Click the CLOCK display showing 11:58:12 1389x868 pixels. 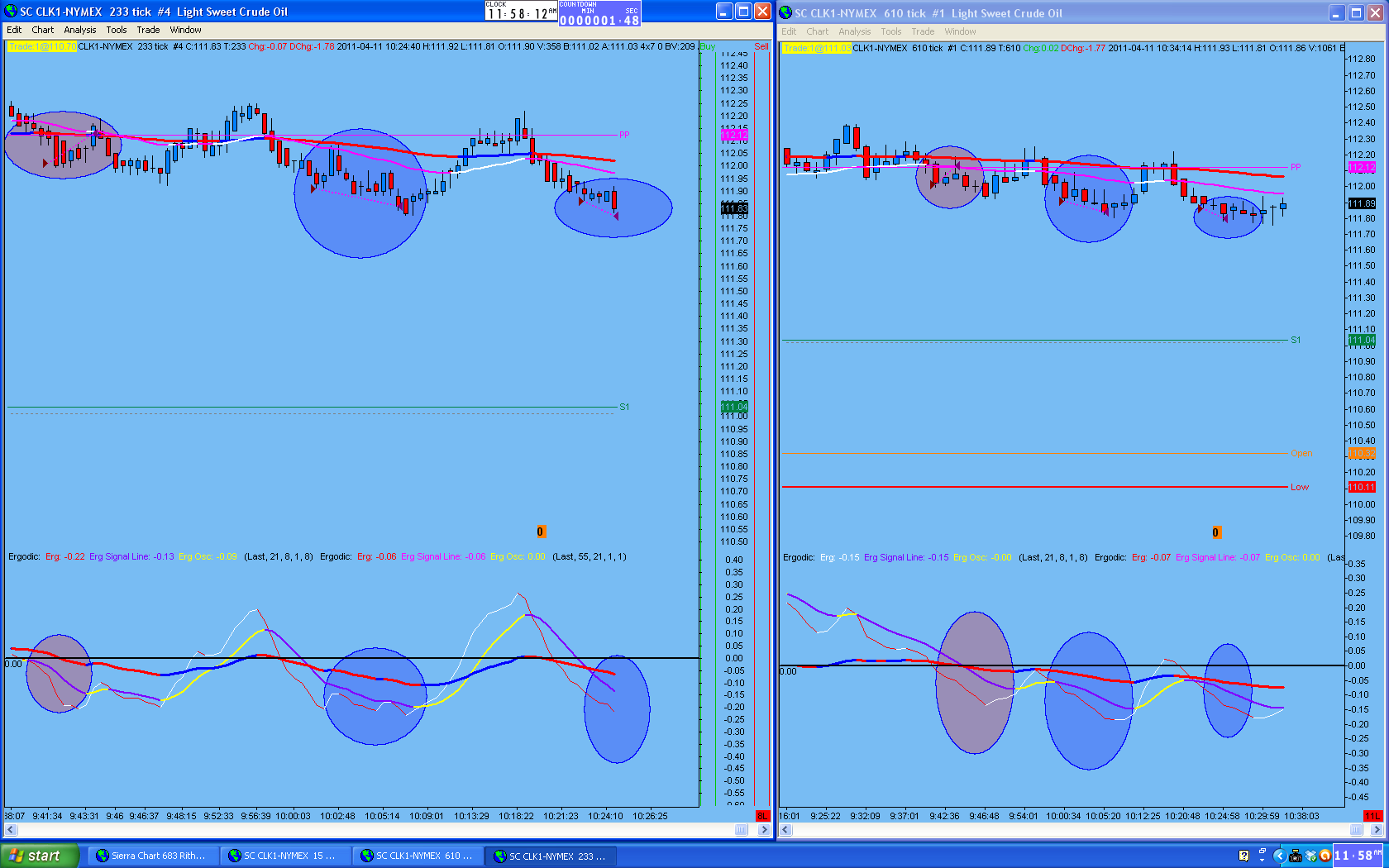[521, 11]
